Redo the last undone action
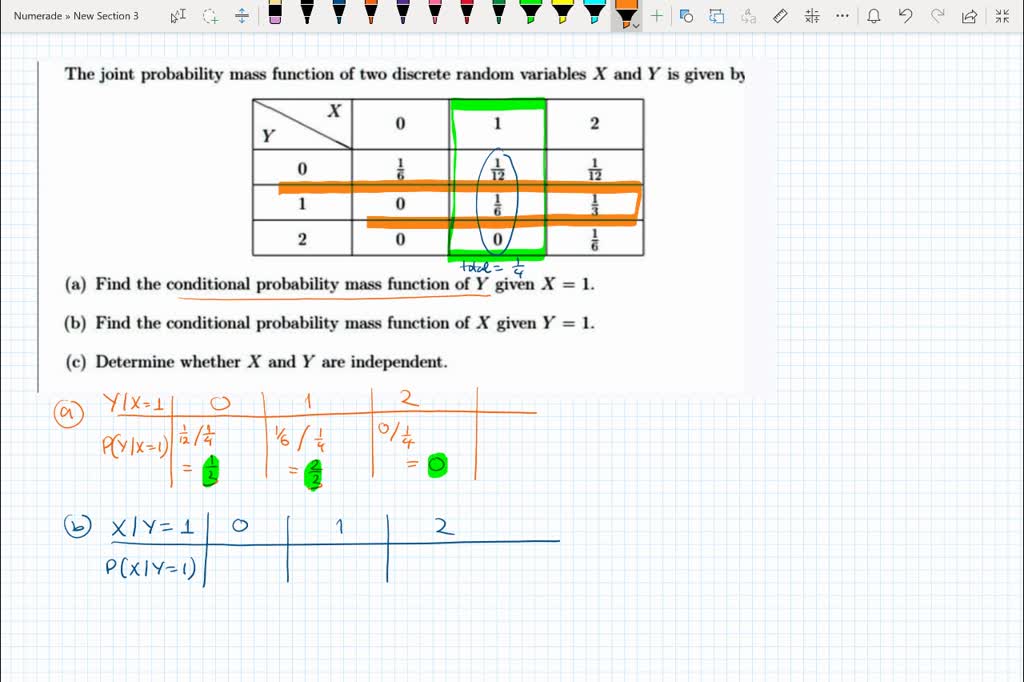Viewport: 1024px width, 682px height. click(x=938, y=16)
